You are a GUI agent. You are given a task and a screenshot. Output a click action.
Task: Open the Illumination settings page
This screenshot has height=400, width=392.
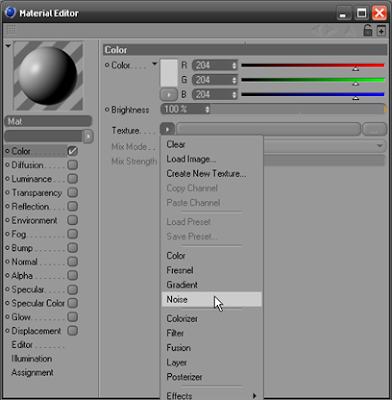point(32,359)
